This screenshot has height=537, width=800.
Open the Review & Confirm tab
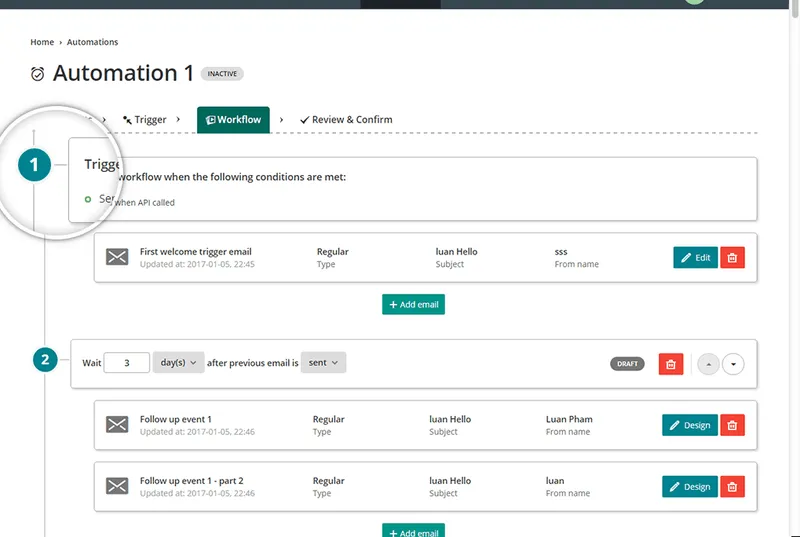346,119
